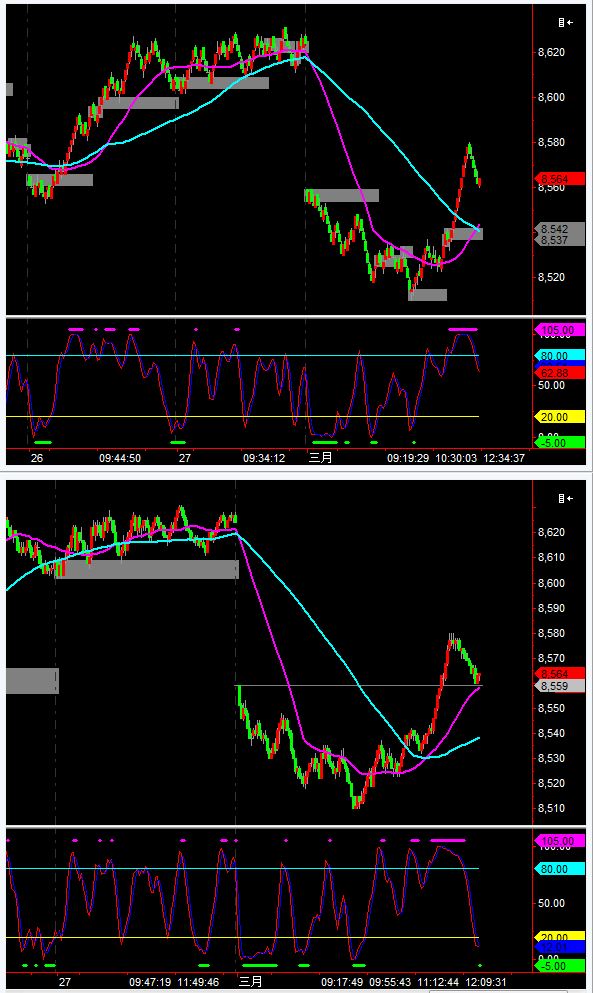Click the 09:19:29 label on the upper time axis
The height and width of the screenshot is (993, 593).
tap(409, 458)
